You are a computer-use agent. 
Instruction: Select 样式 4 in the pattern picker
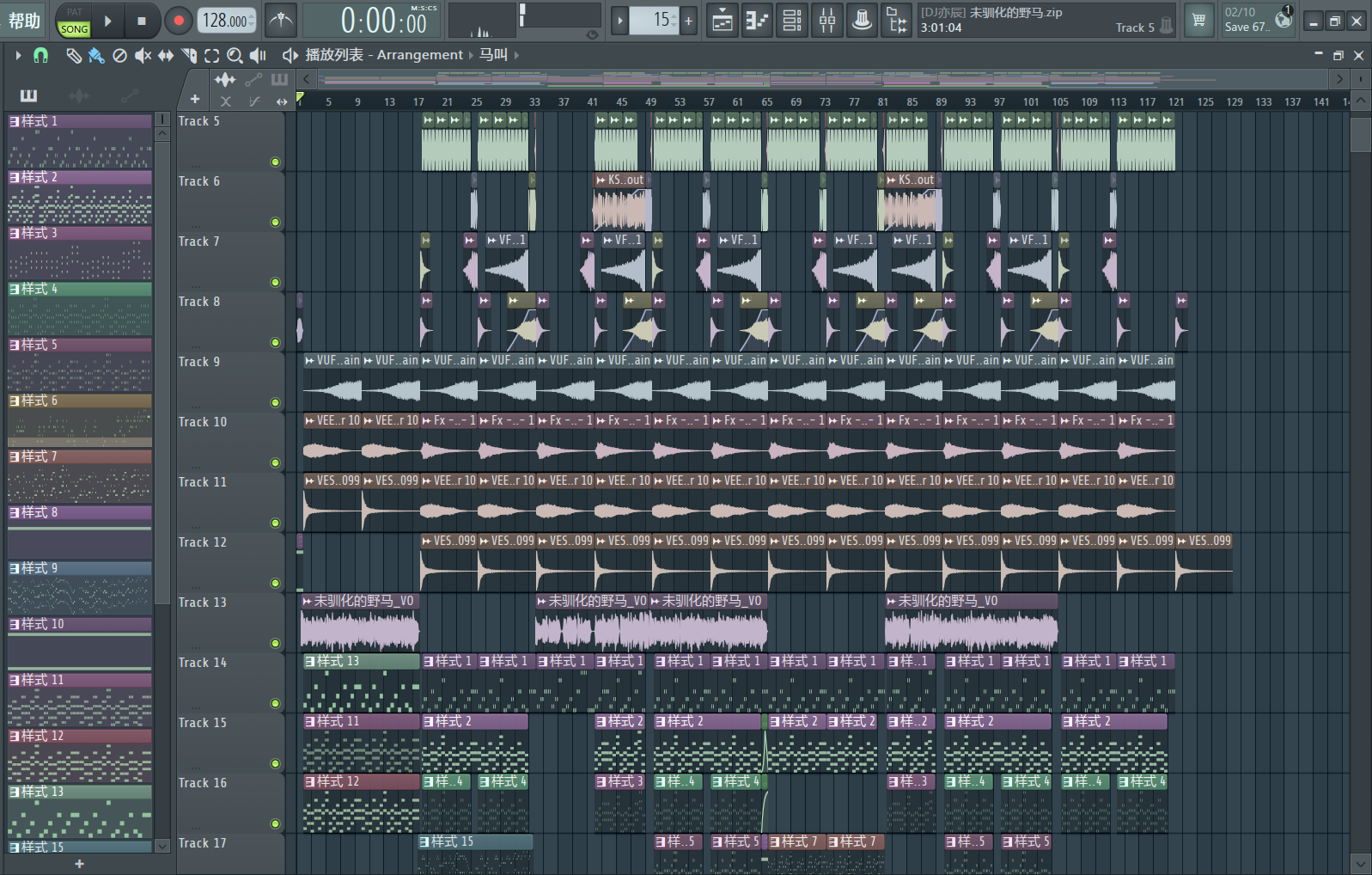(x=79, y=289)
